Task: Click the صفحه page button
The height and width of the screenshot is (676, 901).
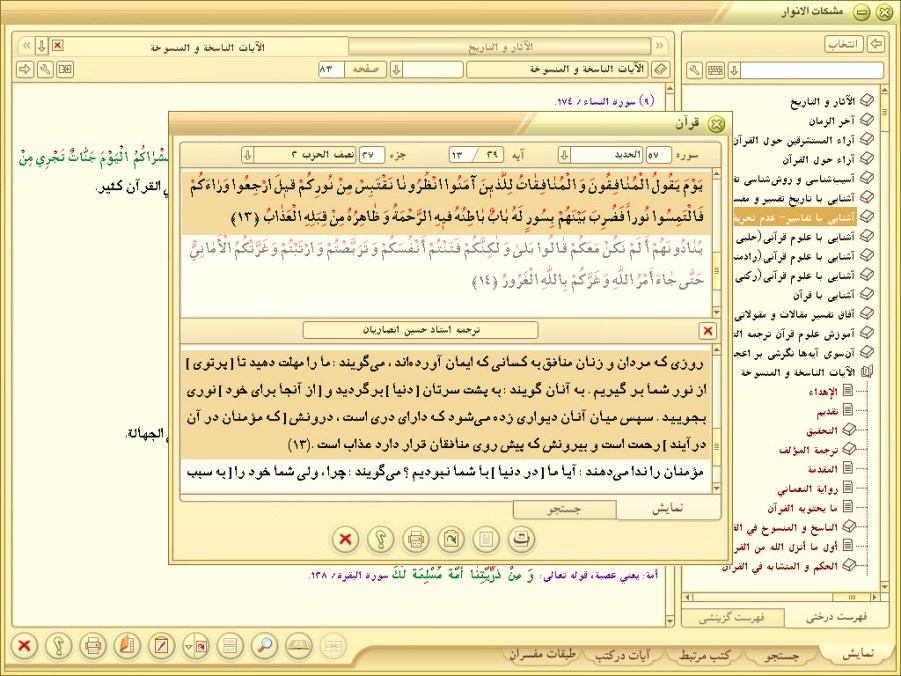Action: click(x=365, y=70)
